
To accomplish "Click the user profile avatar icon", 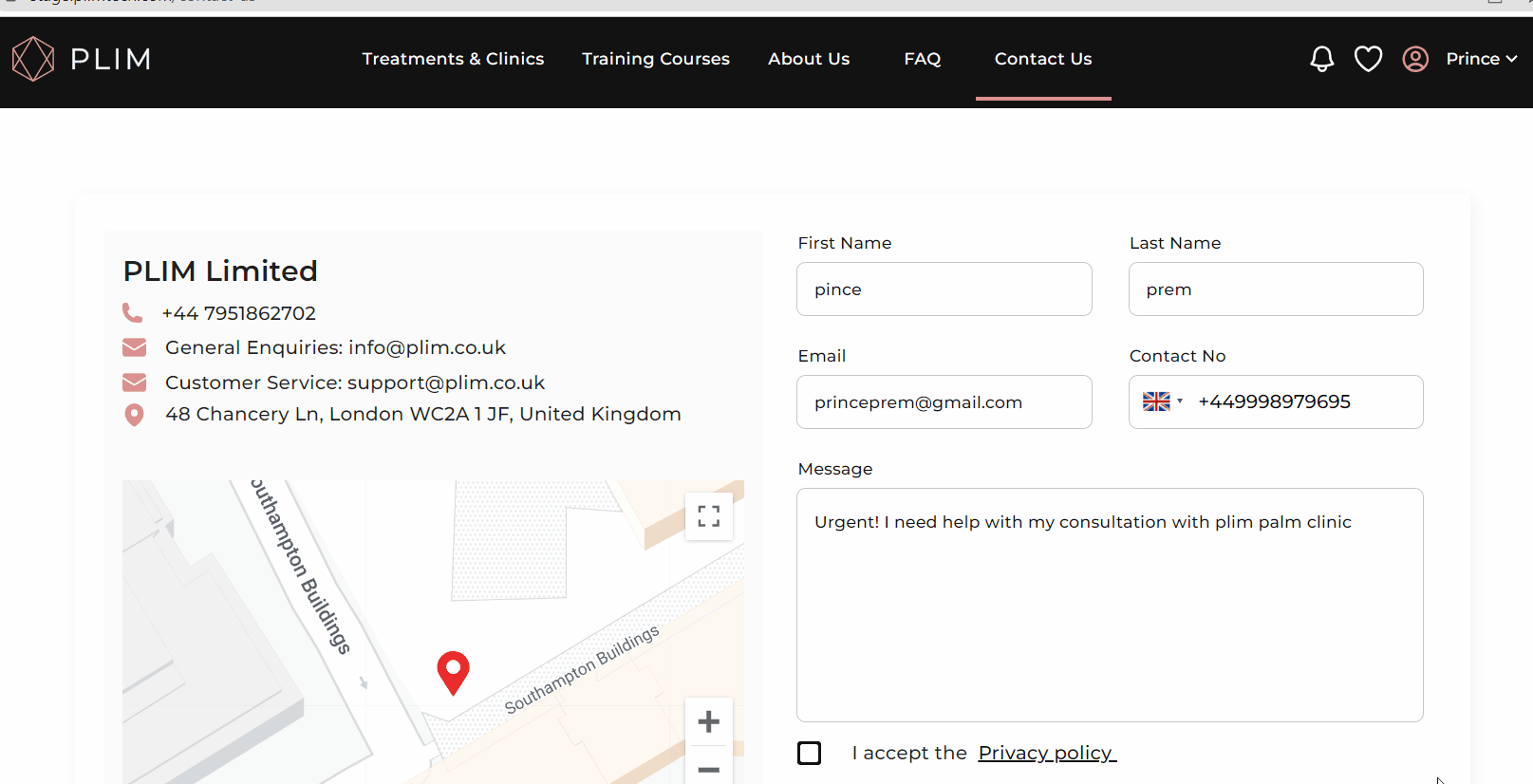I will [1415, 59].
